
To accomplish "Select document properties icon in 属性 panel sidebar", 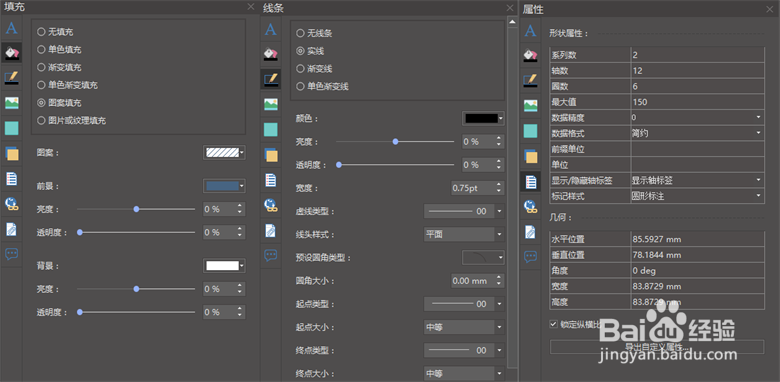I will pyautogui.click(x=531, y=182).
